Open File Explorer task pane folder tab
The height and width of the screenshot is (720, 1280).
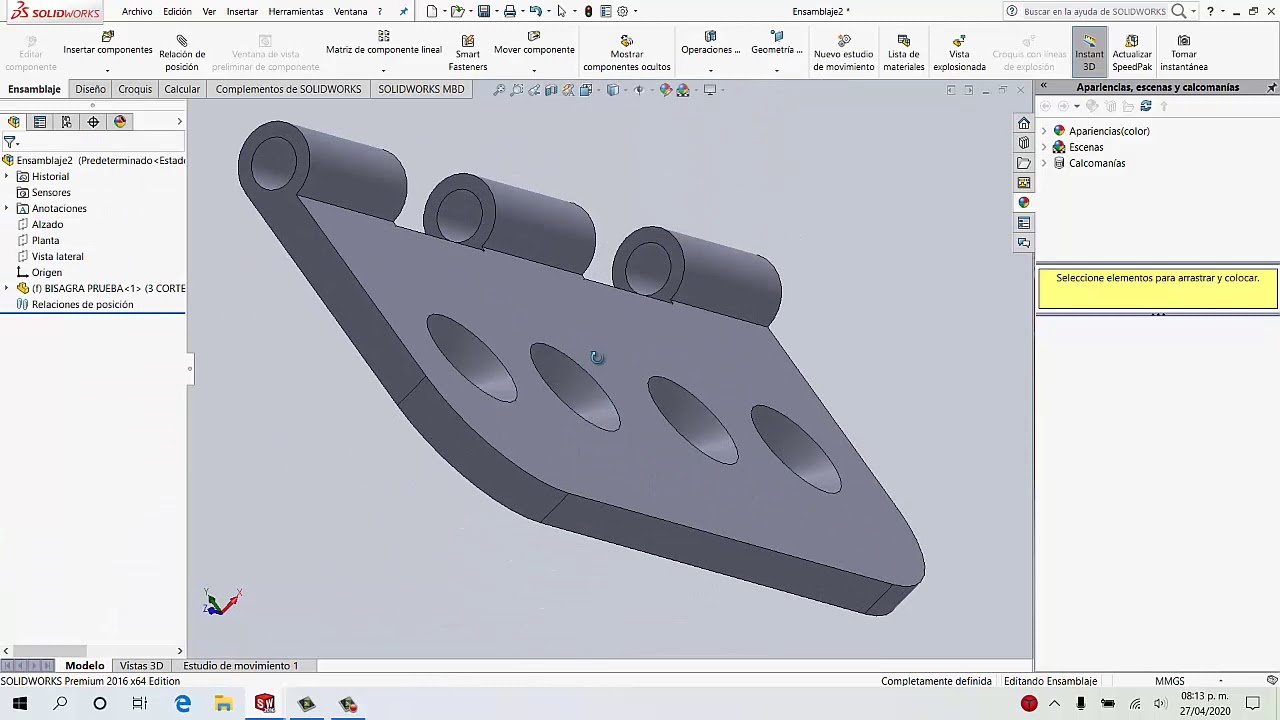[1024, 163]
